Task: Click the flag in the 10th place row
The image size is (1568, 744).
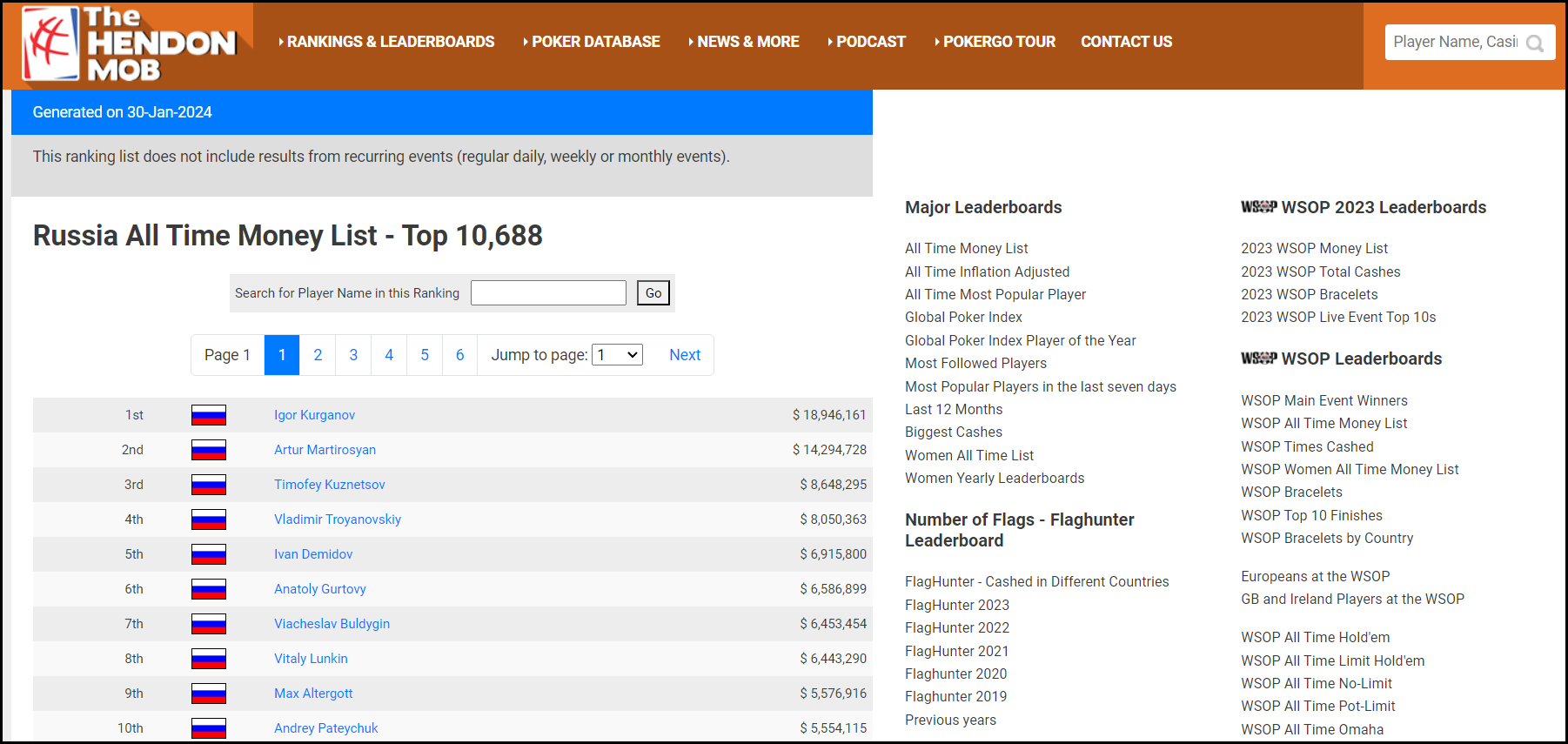Action: [209, 728]
